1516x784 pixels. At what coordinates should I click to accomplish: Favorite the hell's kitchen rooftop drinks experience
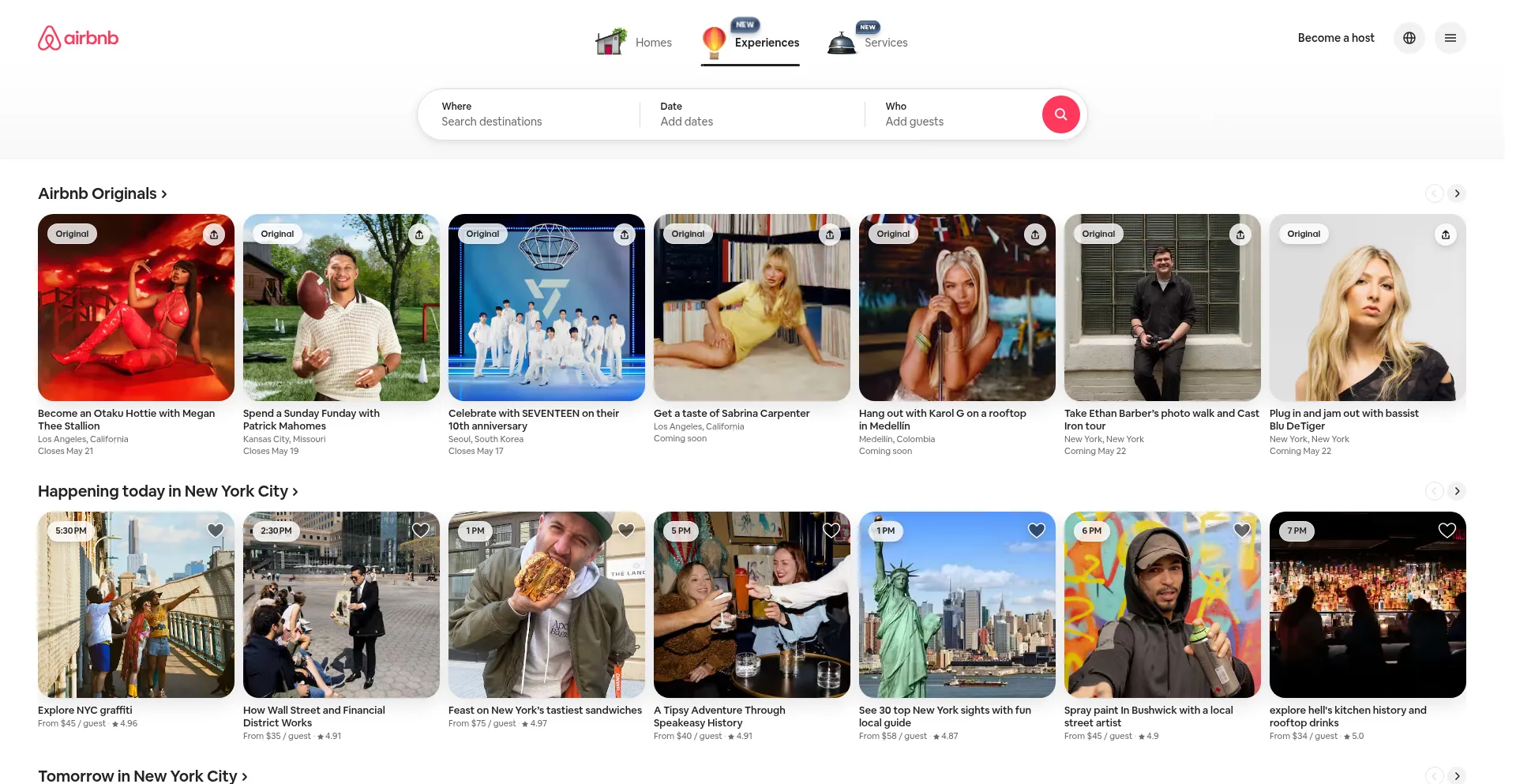coord(1447,531)
